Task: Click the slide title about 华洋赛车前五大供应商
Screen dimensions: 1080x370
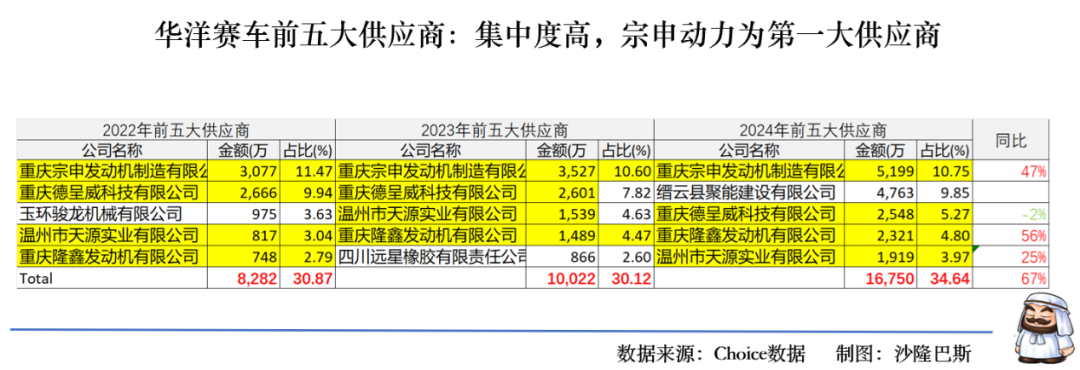Action: 548,35
